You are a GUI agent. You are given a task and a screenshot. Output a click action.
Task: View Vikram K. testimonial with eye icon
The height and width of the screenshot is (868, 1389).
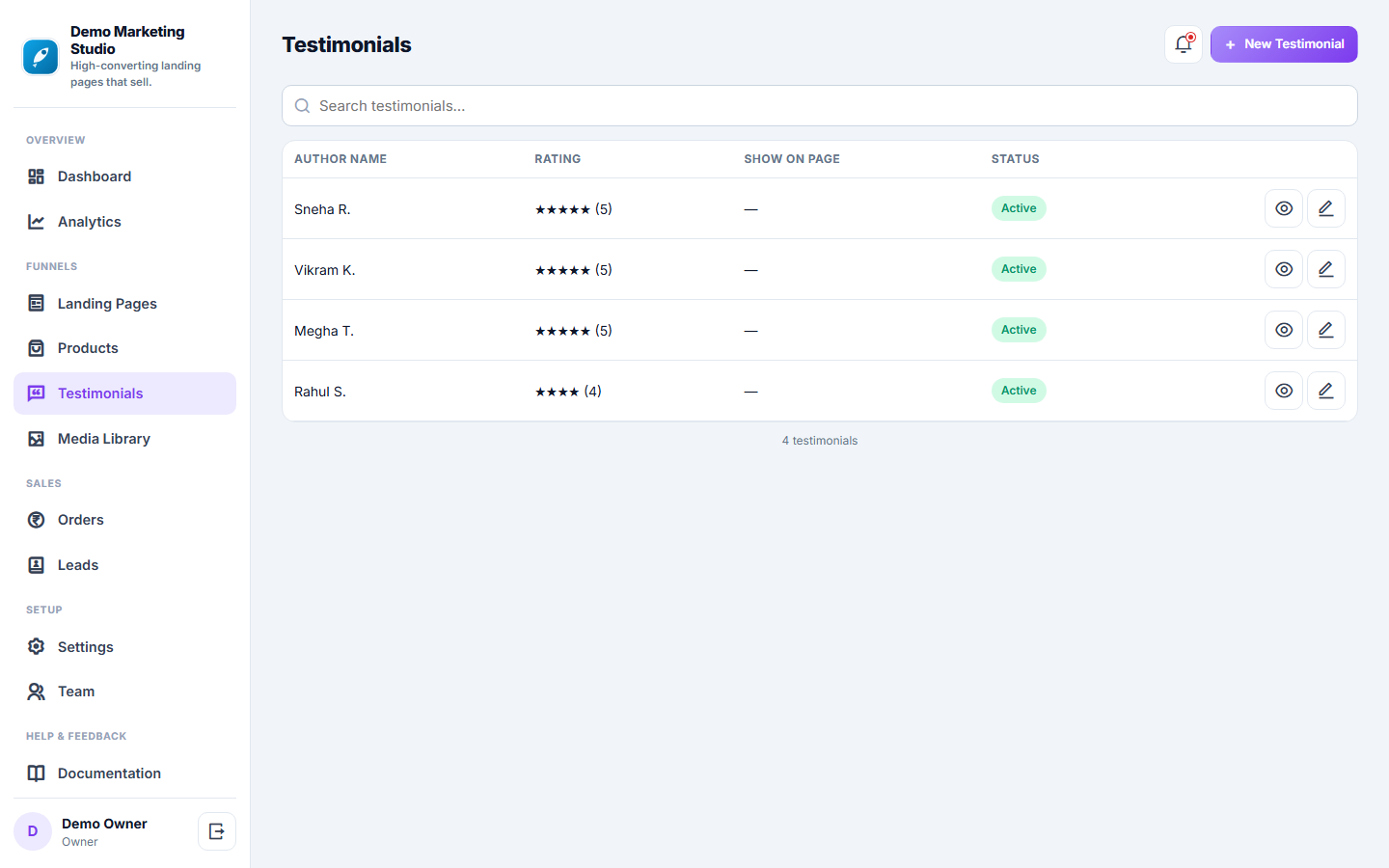pos(1284,269)
